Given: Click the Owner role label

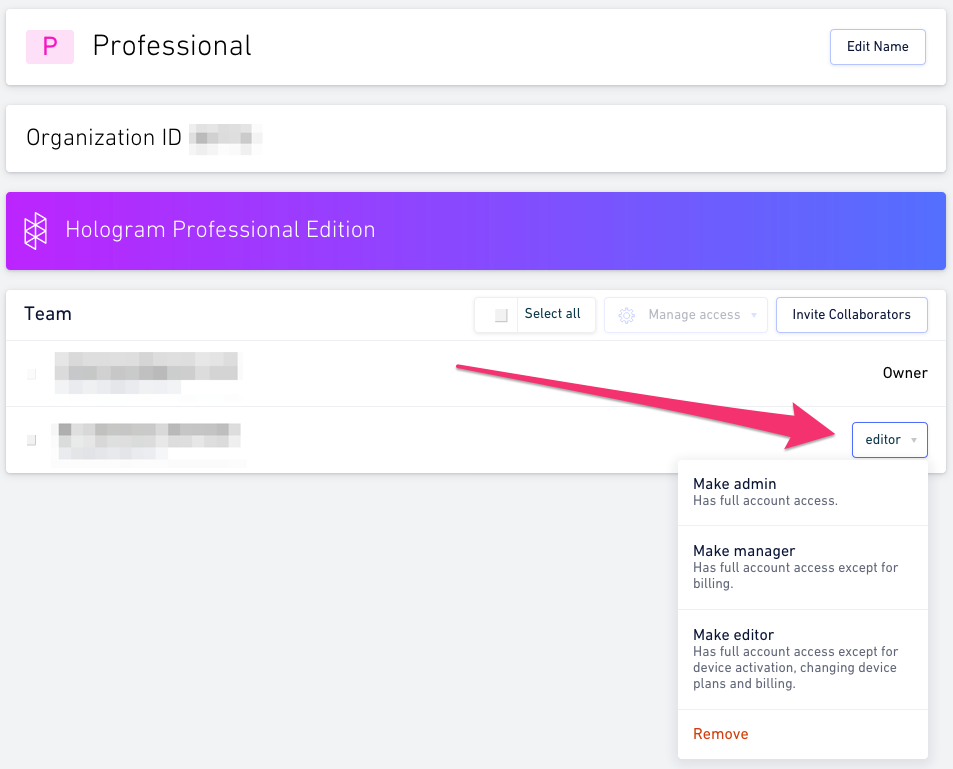Looking at the screenshot, I should point(905,373).
